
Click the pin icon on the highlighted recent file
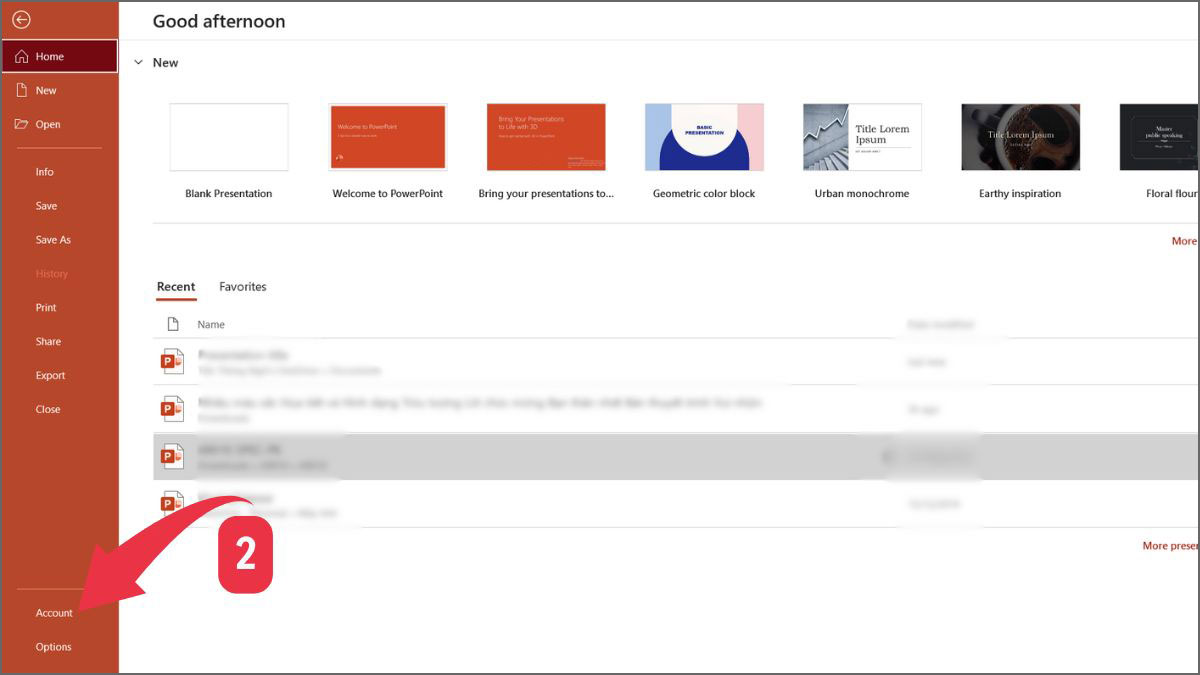[886, 456]
